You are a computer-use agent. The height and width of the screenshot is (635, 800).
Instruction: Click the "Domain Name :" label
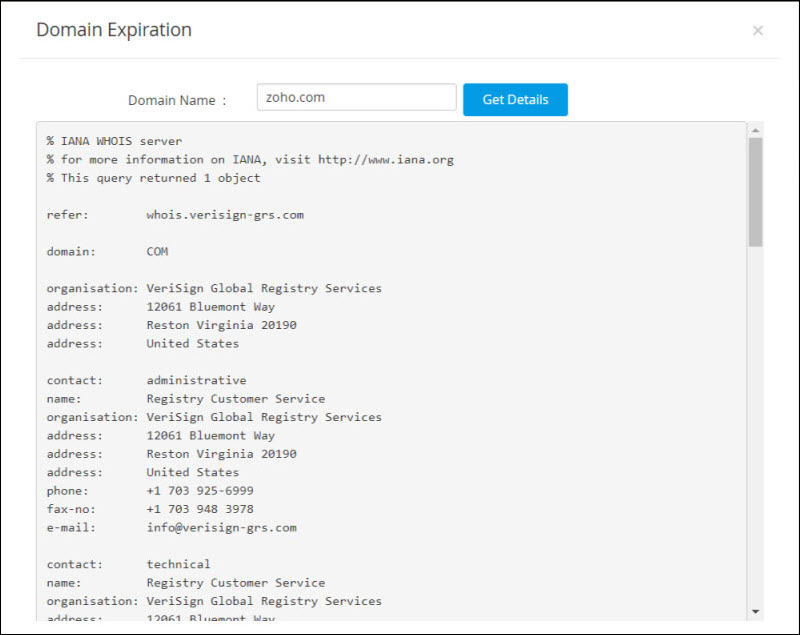pos(177,100)
